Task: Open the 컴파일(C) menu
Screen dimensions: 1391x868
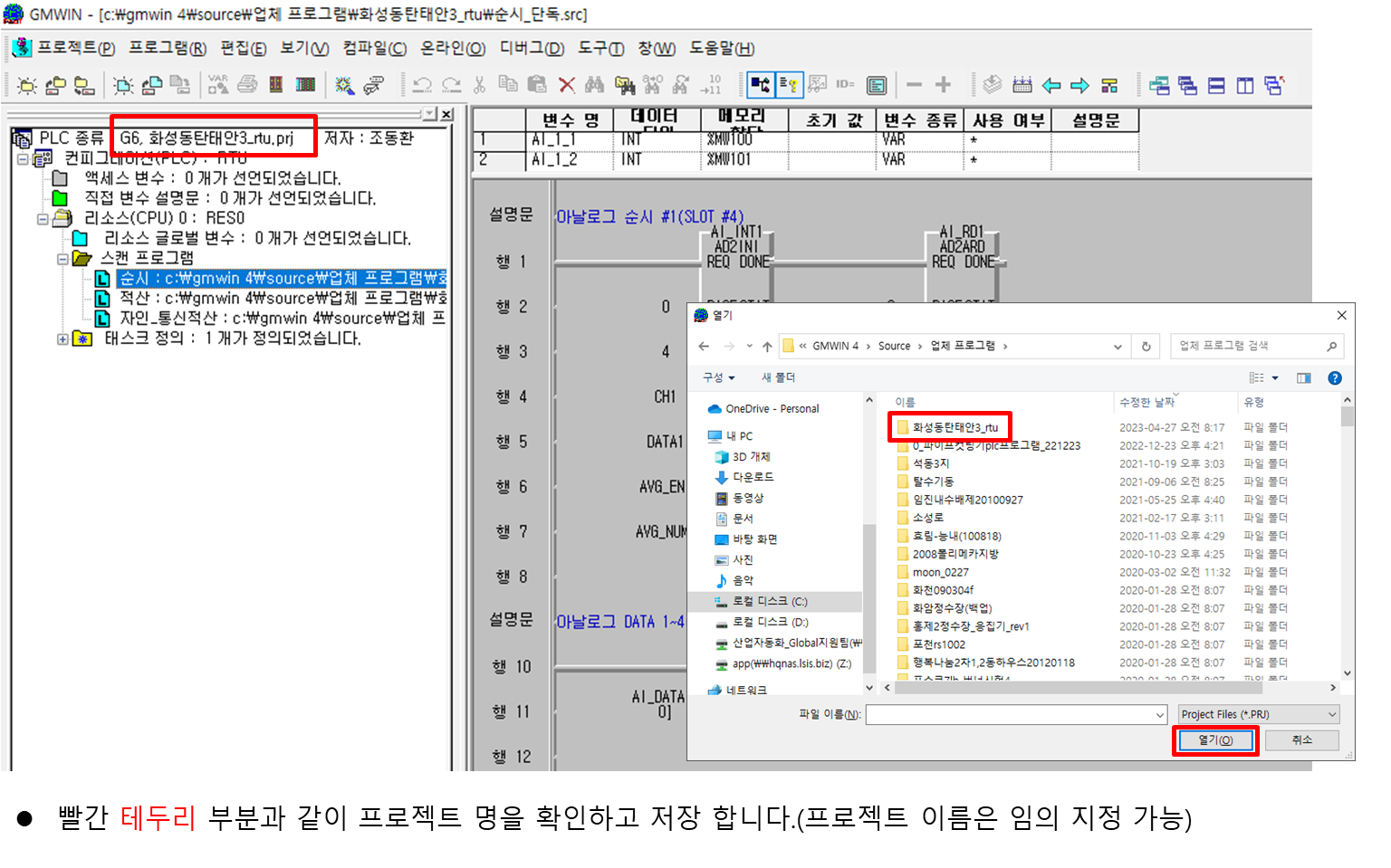Action: (374, 48)
